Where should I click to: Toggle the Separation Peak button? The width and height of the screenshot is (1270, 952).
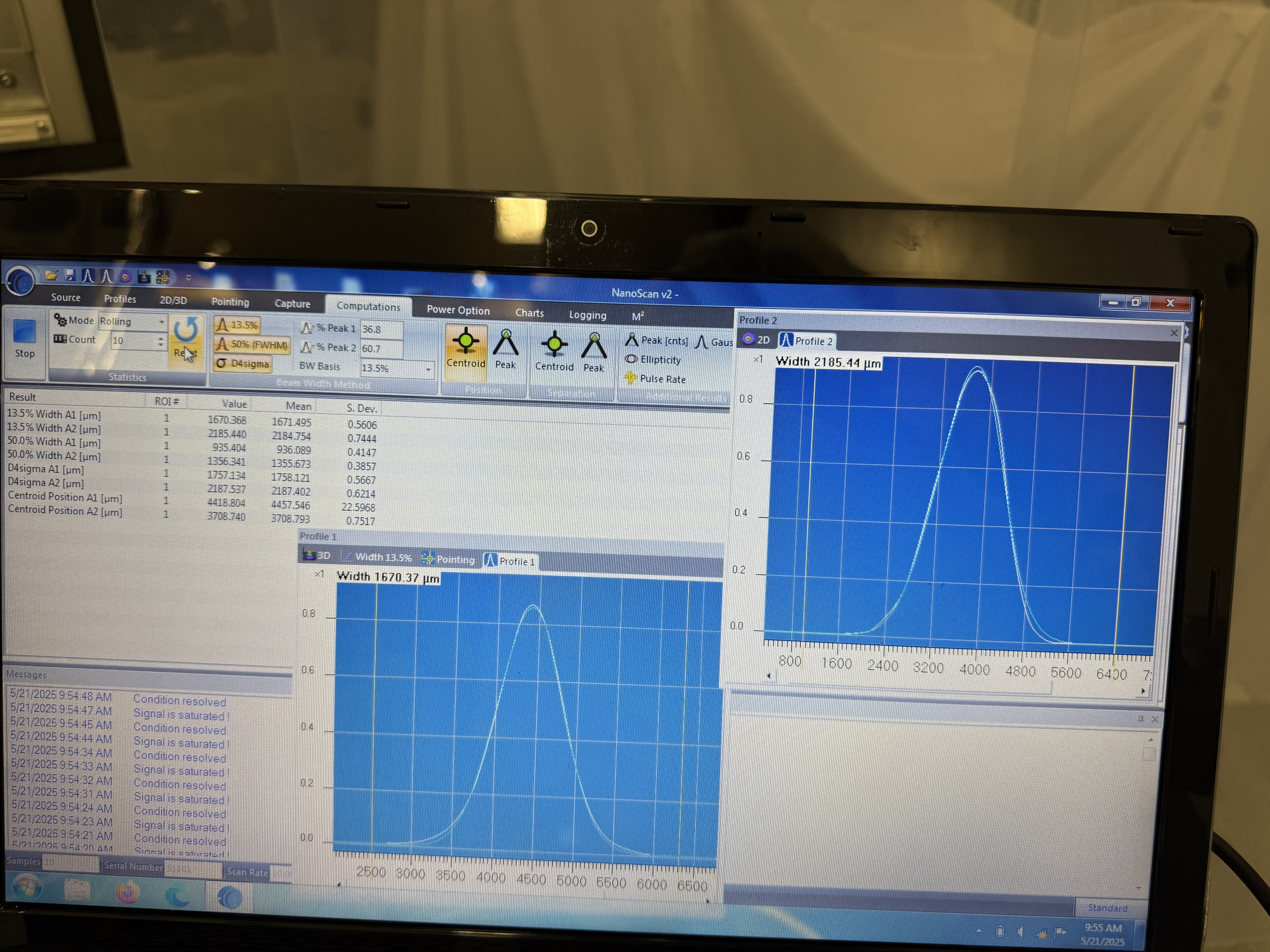tap(594, 353)
